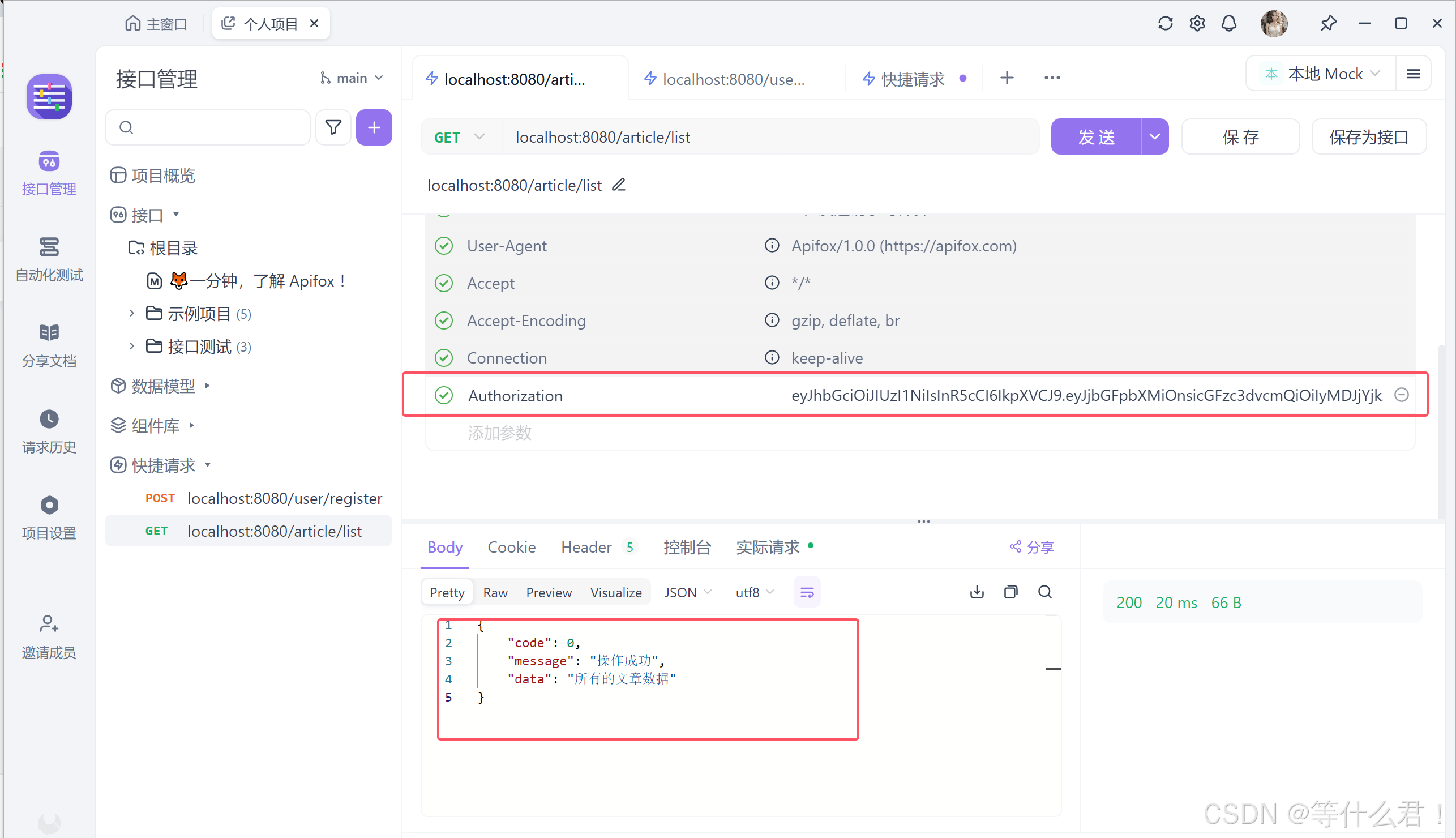This screenshot has width=1456, height=838.
Task: Click the request URL input field
Action: 748,137
